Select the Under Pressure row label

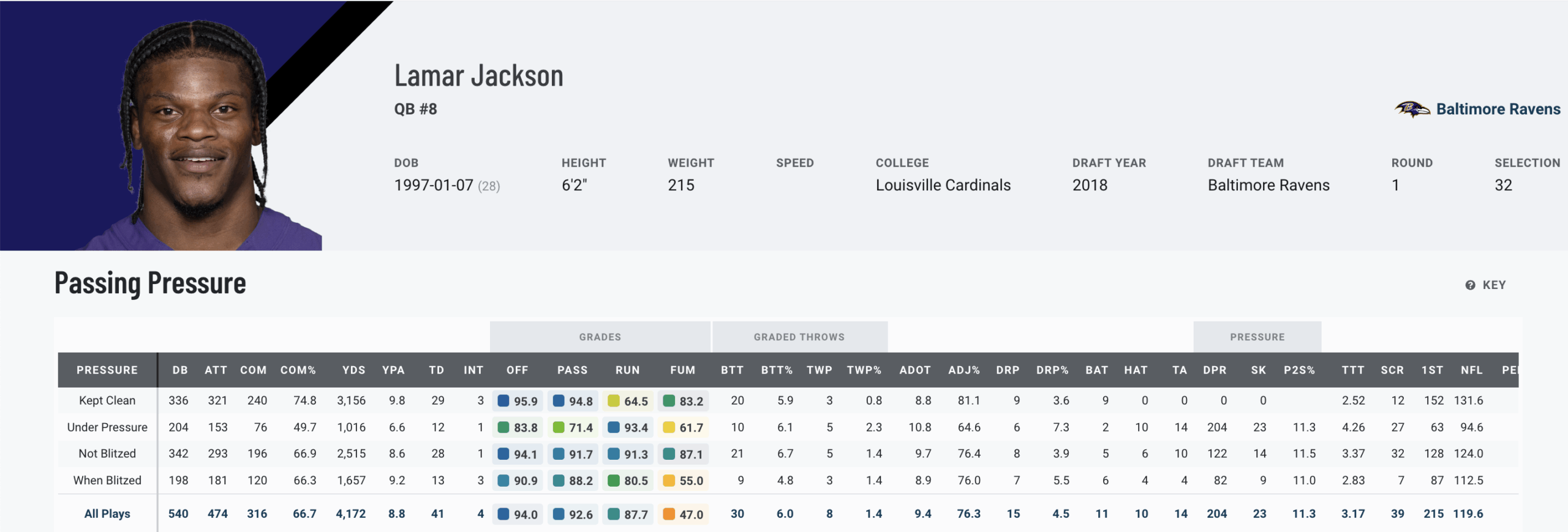point(107,427)
